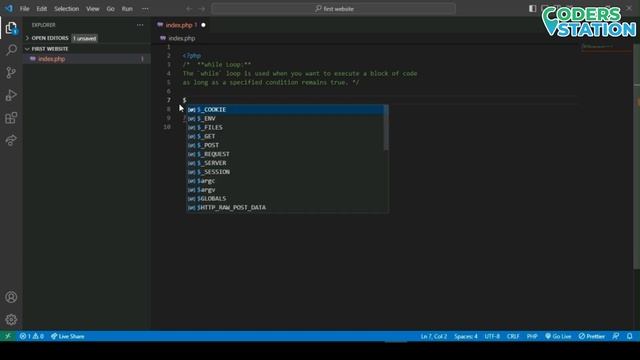Open the View menu
The width and height of the screenshot is (640, 360).
[x=93, y=9]
